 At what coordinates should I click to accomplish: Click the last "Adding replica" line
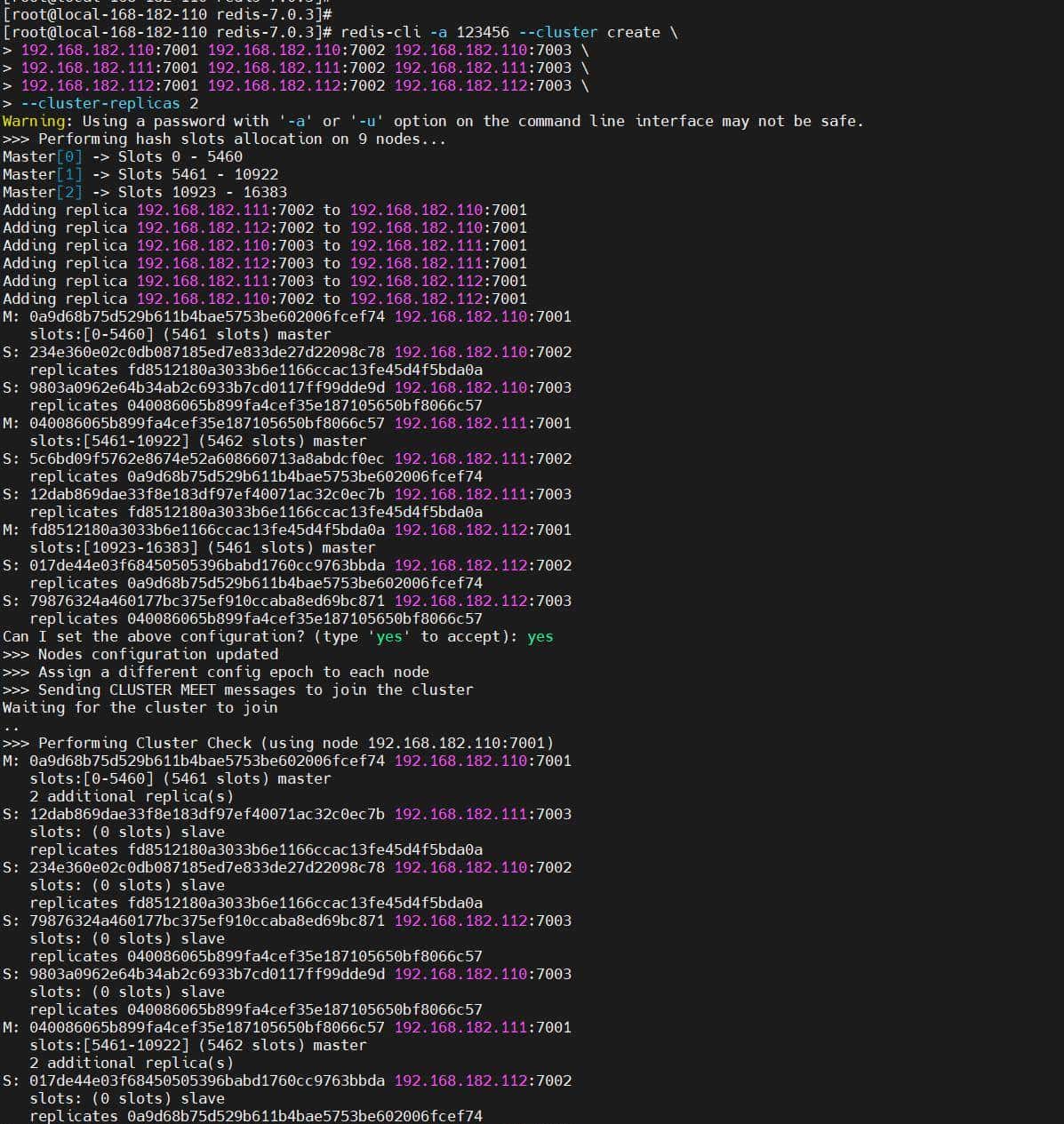coord(264,299)
